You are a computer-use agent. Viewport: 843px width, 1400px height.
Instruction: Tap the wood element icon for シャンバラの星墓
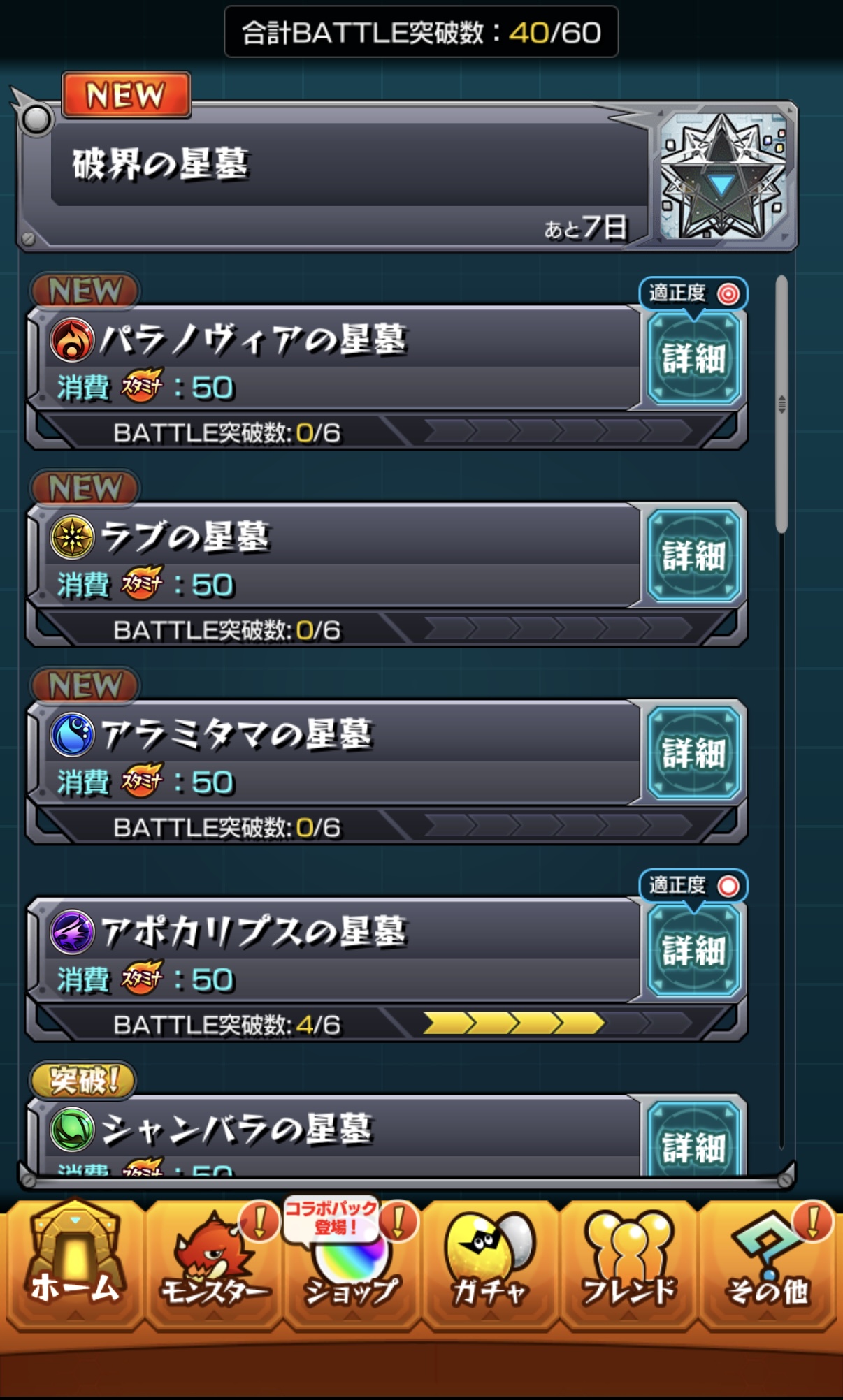point(72,1129)
